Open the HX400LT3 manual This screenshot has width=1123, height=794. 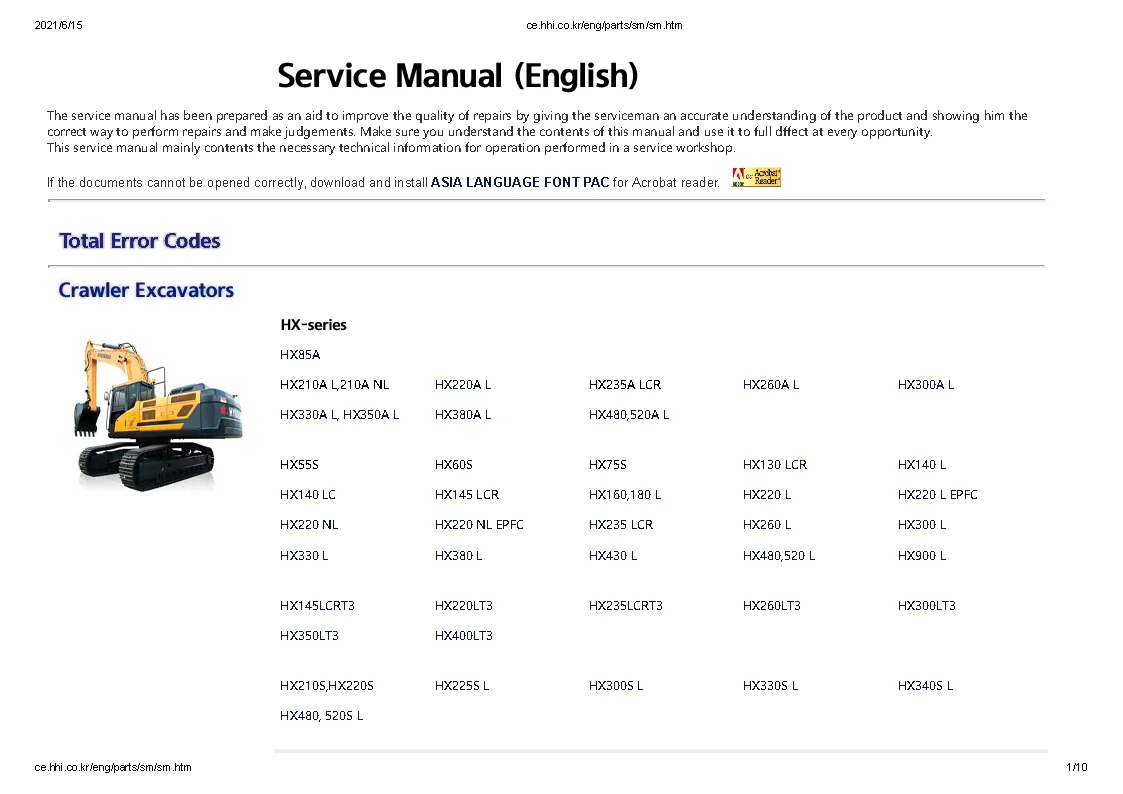tap(463, 636)
